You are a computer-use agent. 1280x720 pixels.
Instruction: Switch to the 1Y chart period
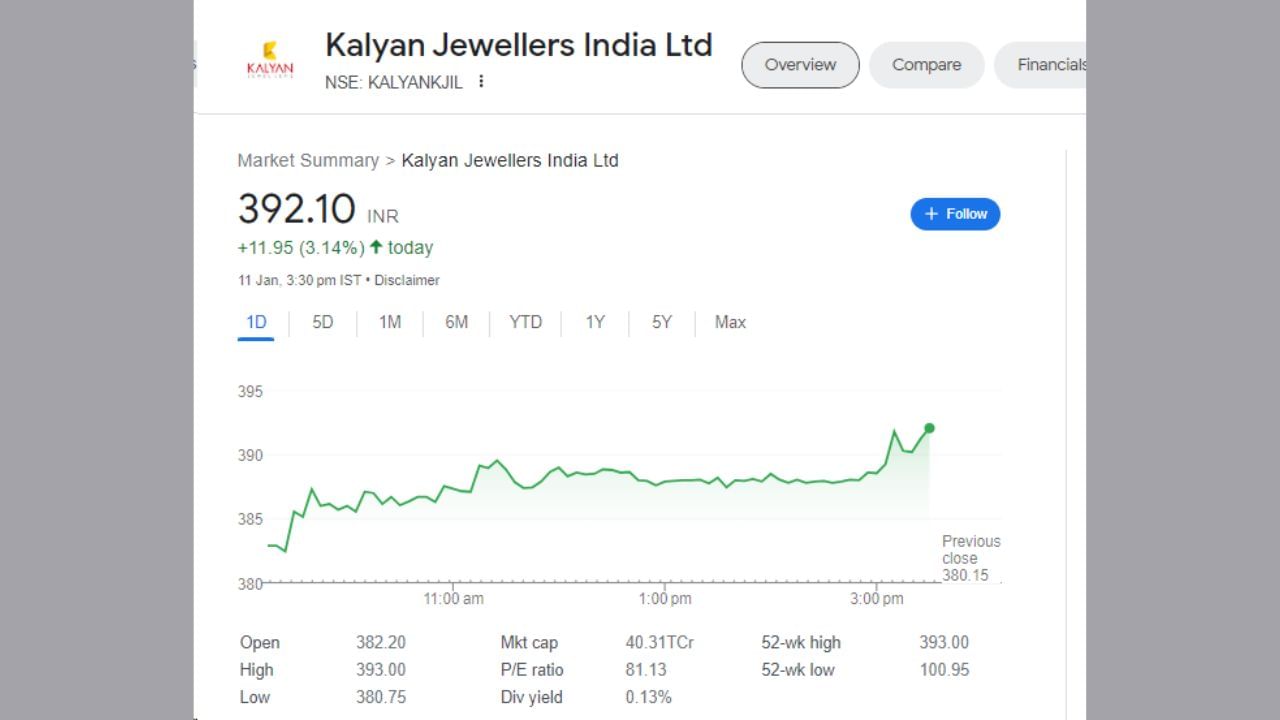click(x=594, y=322)
